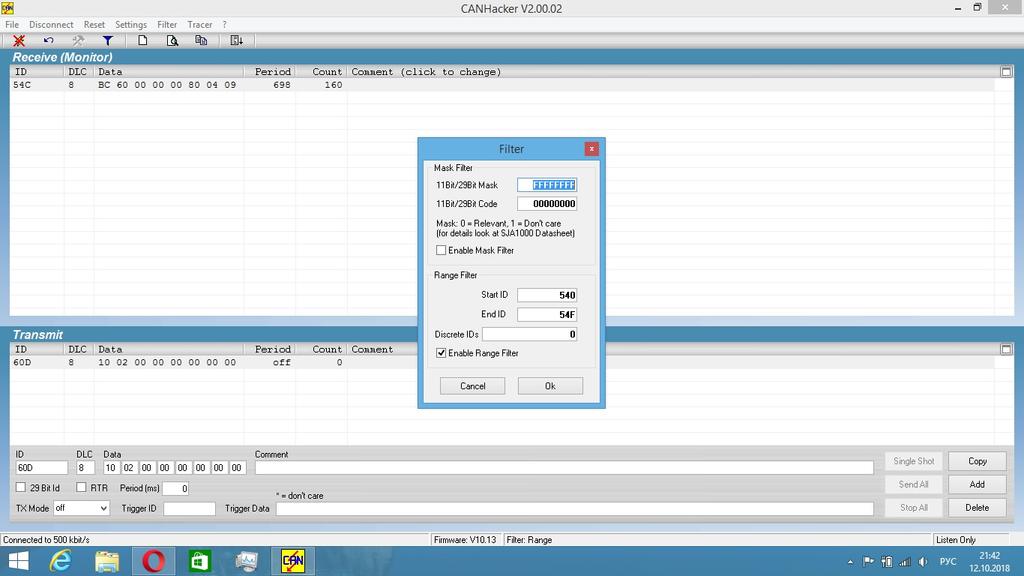Viewport: 1024px width, 576px height.
Task: Click the Discrete IDs input field
Action: (530, 334)
